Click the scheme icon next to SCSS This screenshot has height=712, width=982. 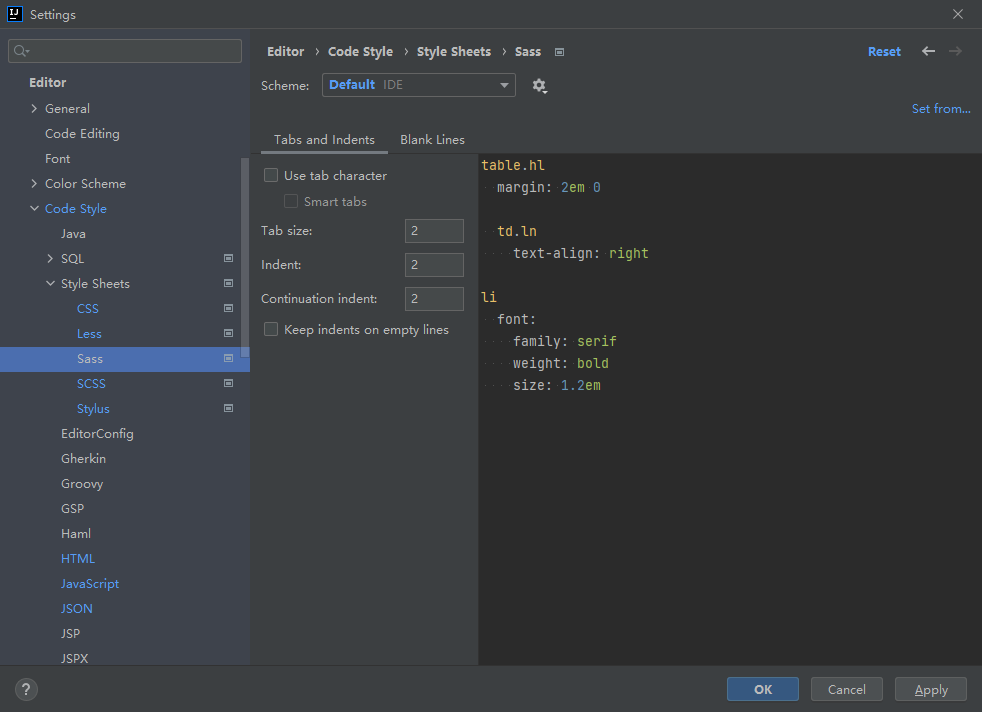pos(229,383)
